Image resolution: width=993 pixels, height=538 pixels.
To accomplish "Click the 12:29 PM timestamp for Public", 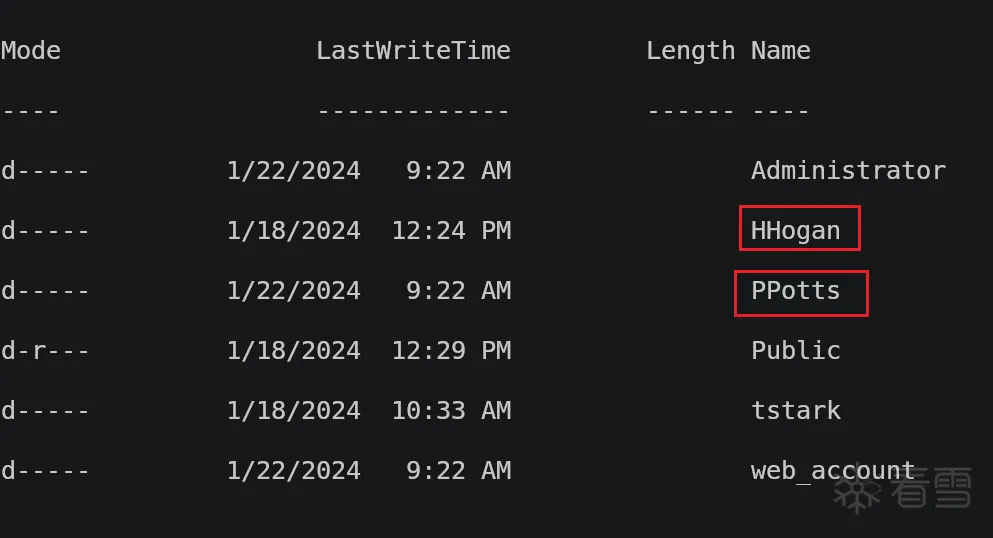I will tap(451, 350).
